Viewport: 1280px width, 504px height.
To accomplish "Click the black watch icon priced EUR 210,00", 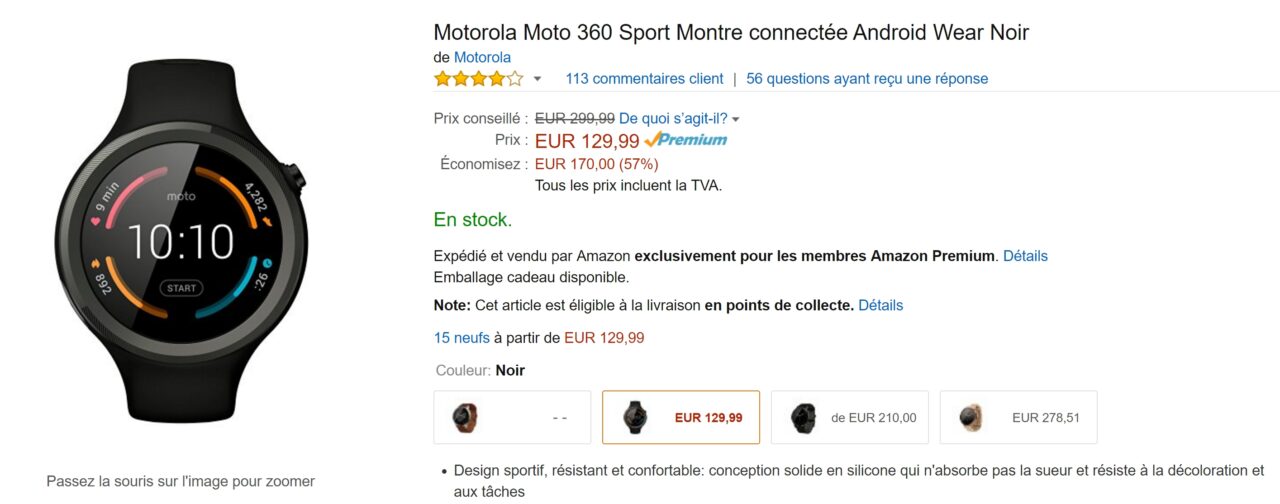I will 803,417.
